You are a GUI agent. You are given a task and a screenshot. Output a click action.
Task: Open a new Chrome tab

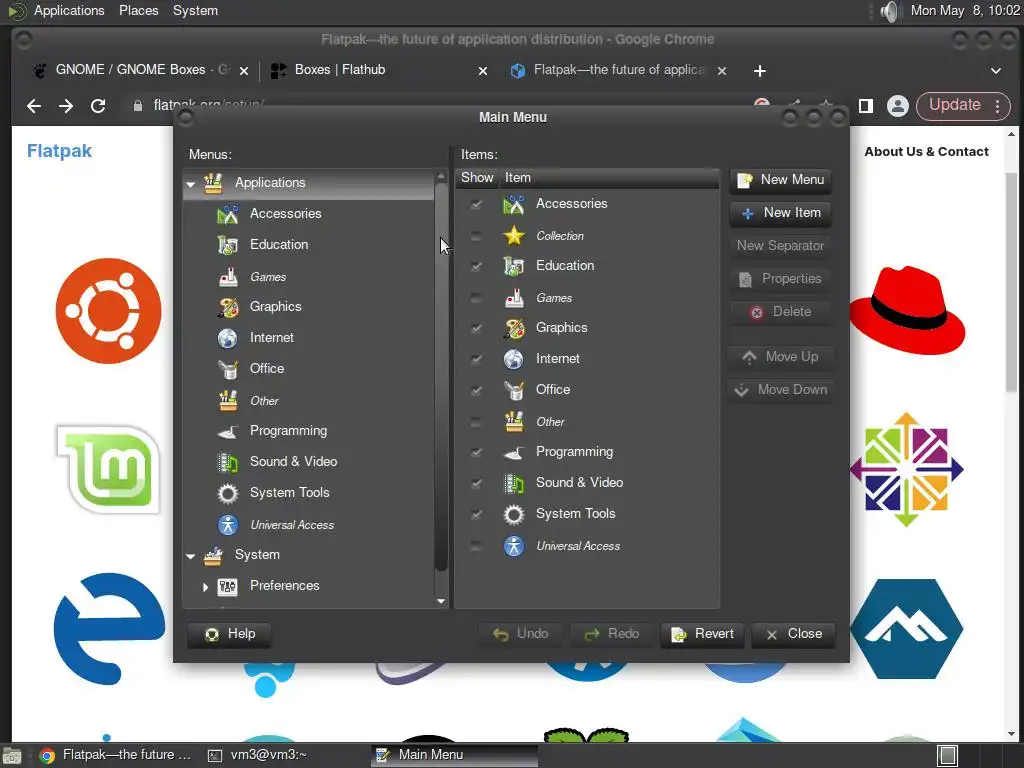point(760,71)
